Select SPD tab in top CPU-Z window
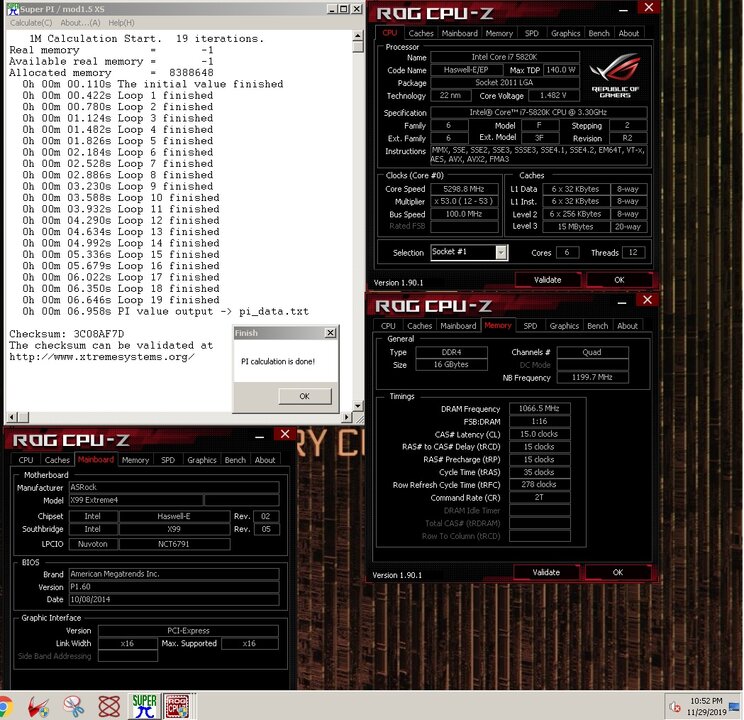The height and width of the screenshot is (720, 744). [531, 33]
